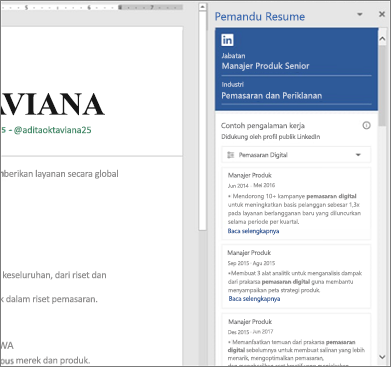The image size is (391, 367).
Task: Click the line 'keseluruhan, dari riset dan'
Action: point(54,275)
